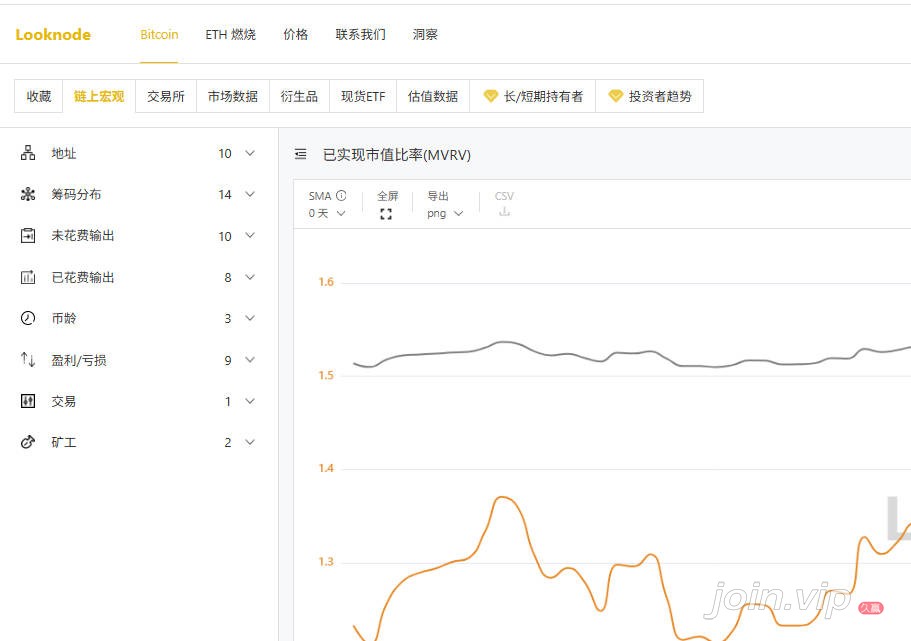Select the 交易 sidebar label
911x641 pixels.
(64, 401)
